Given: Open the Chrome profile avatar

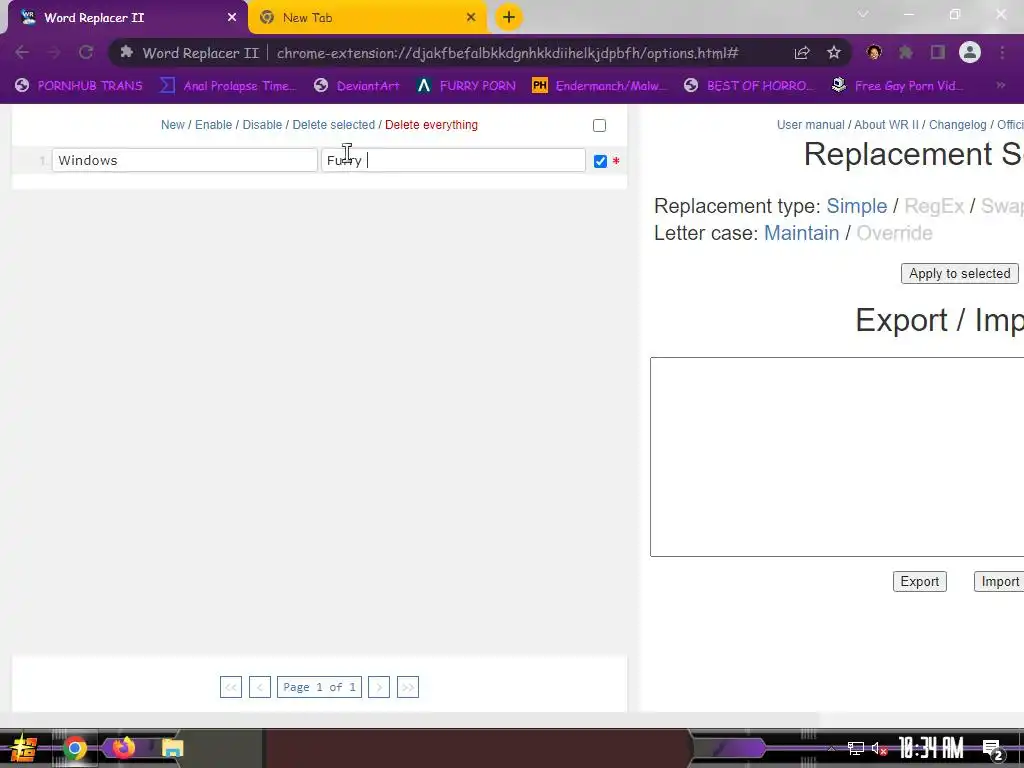Looking at the screenshot, I should [970, 52].
